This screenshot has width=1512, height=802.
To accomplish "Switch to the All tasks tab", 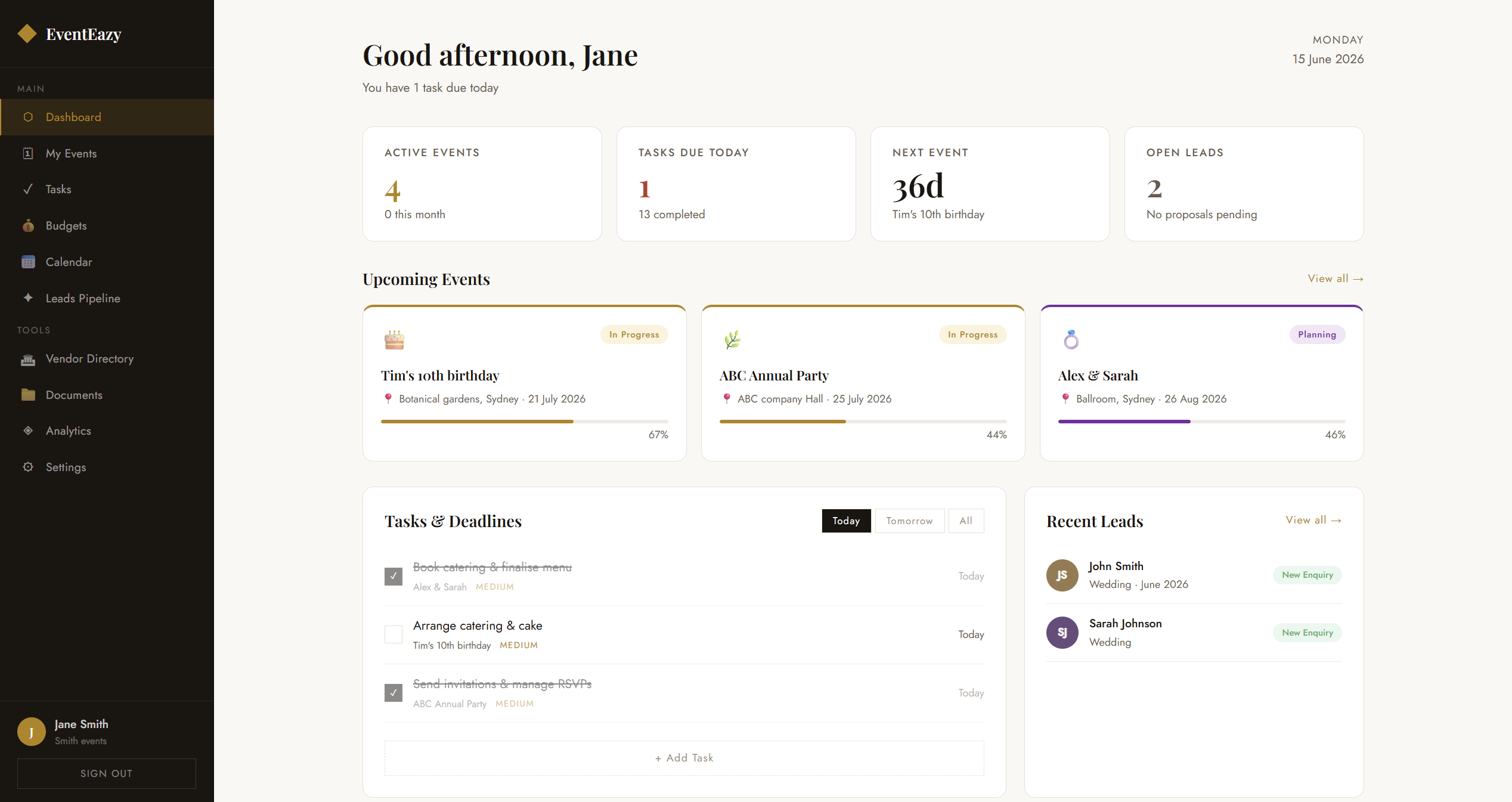I will point(966,521).
